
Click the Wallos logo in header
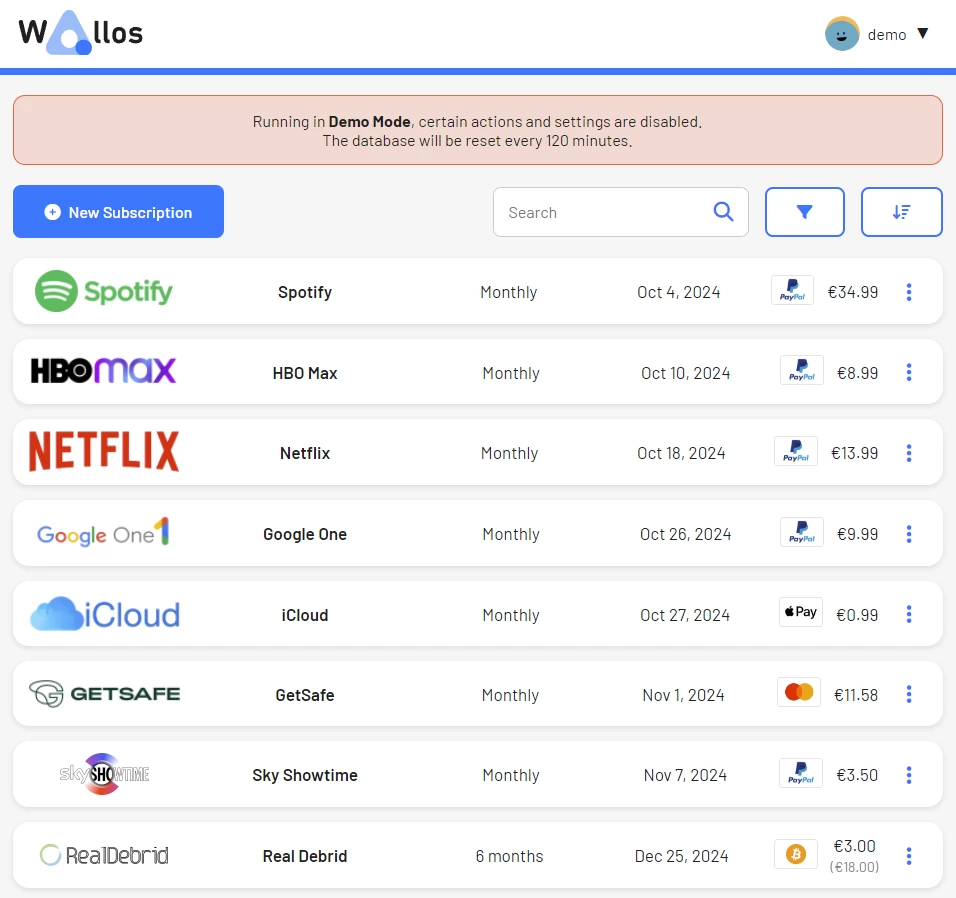click(x=81, y=33)
